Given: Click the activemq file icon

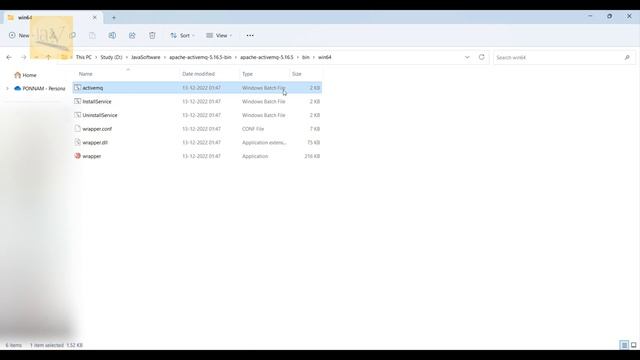Looking at the screenshot, I should [78, 88].
